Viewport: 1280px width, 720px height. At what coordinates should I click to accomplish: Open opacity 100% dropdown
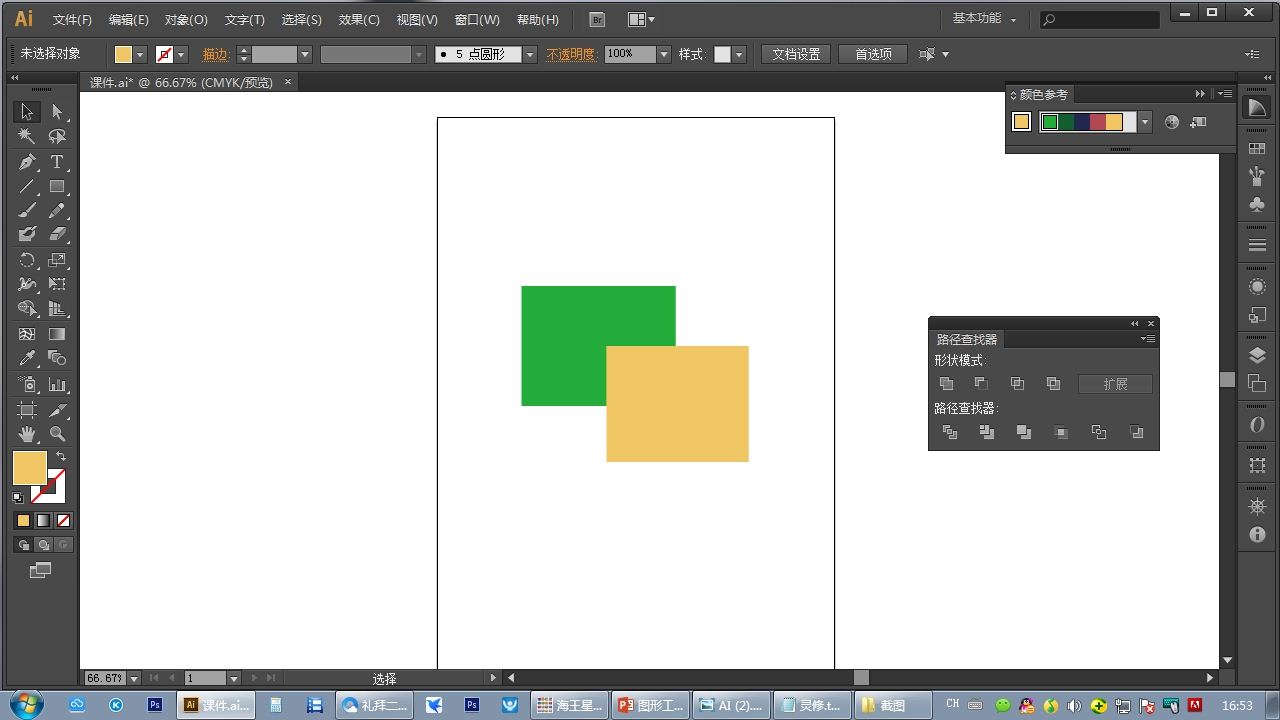coord(663,55)
